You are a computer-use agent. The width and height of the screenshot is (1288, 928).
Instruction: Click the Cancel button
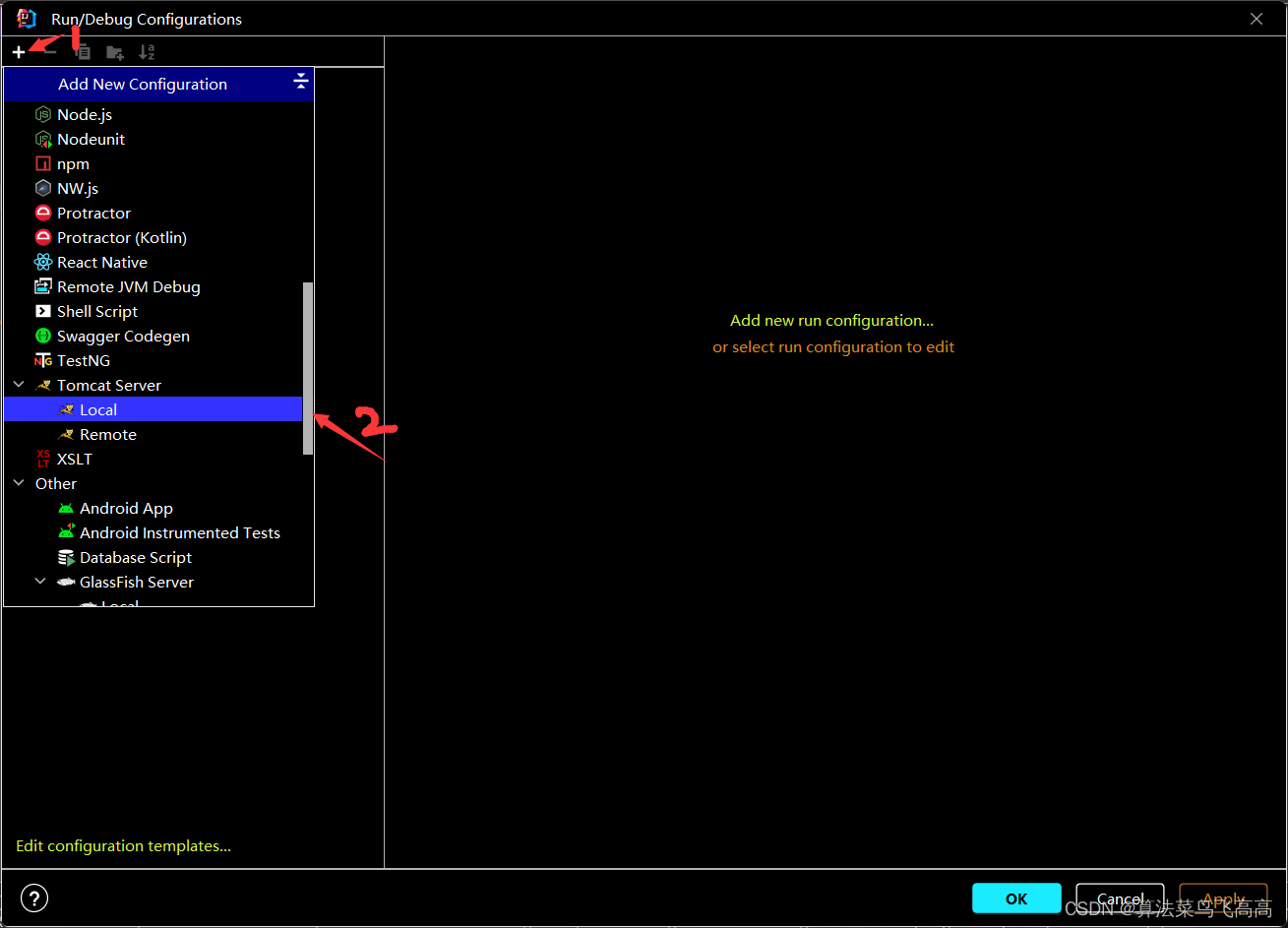(1120, 898)
